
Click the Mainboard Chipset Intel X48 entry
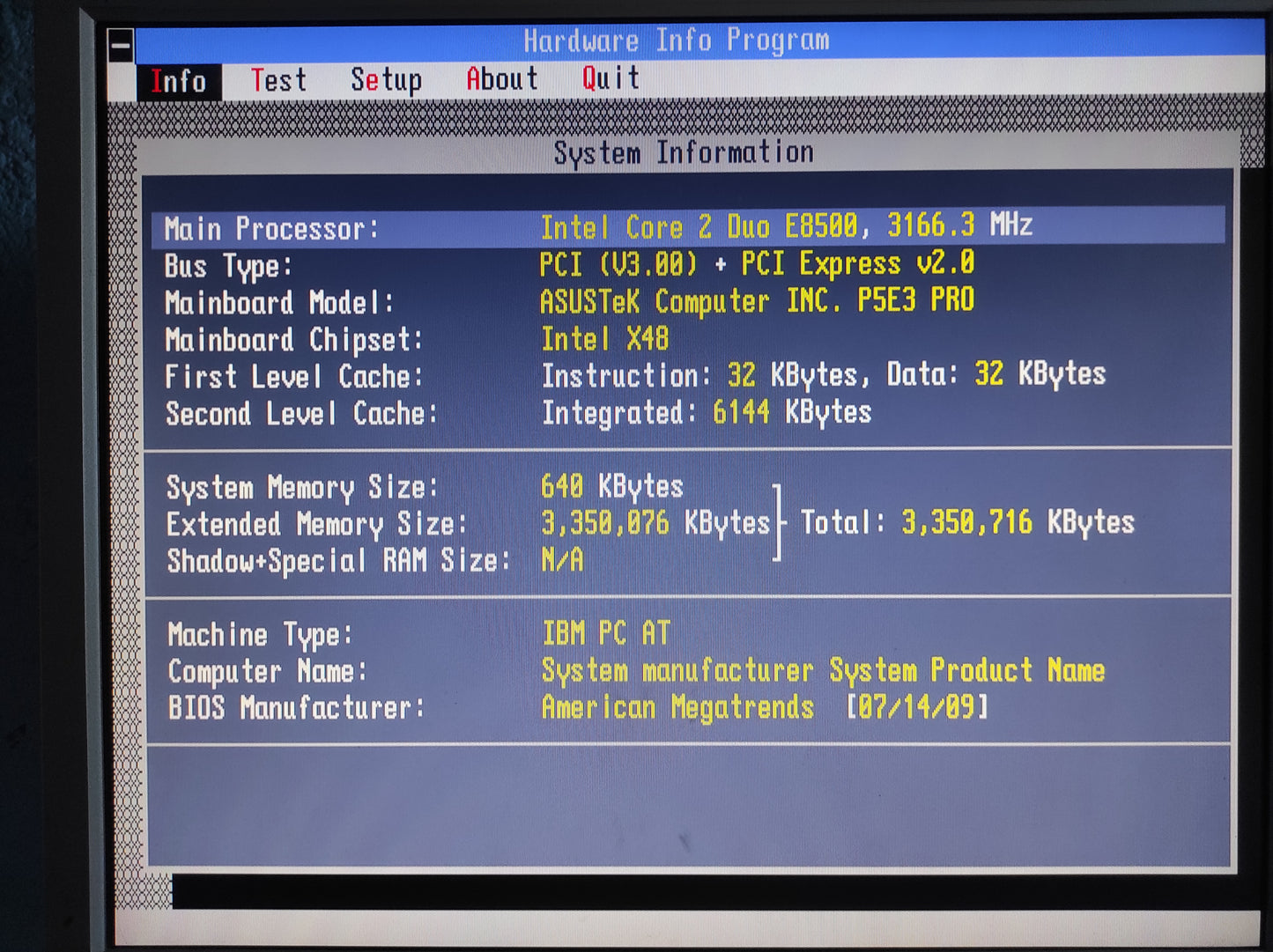tap(604, 339)
